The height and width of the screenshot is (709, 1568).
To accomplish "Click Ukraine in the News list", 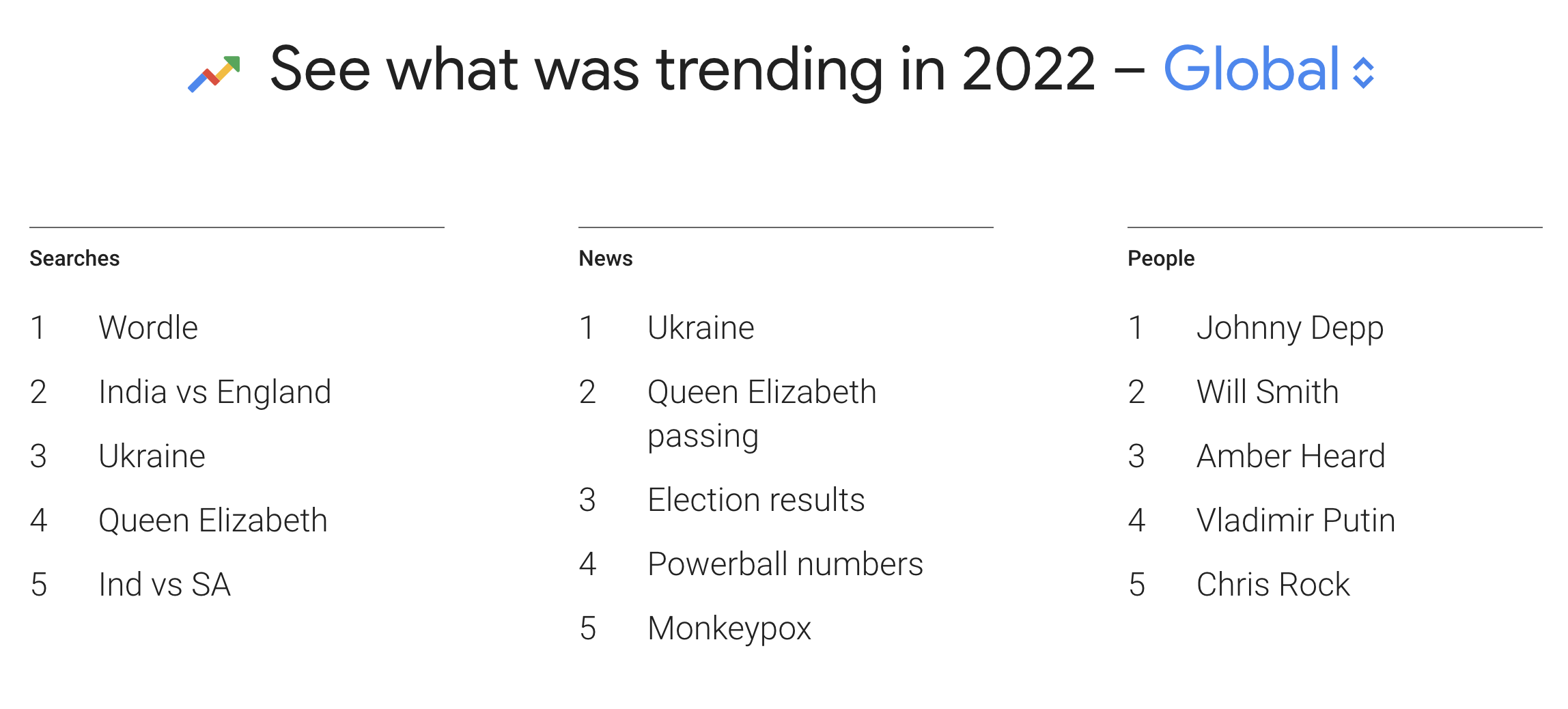I will [x=701, y=328].
